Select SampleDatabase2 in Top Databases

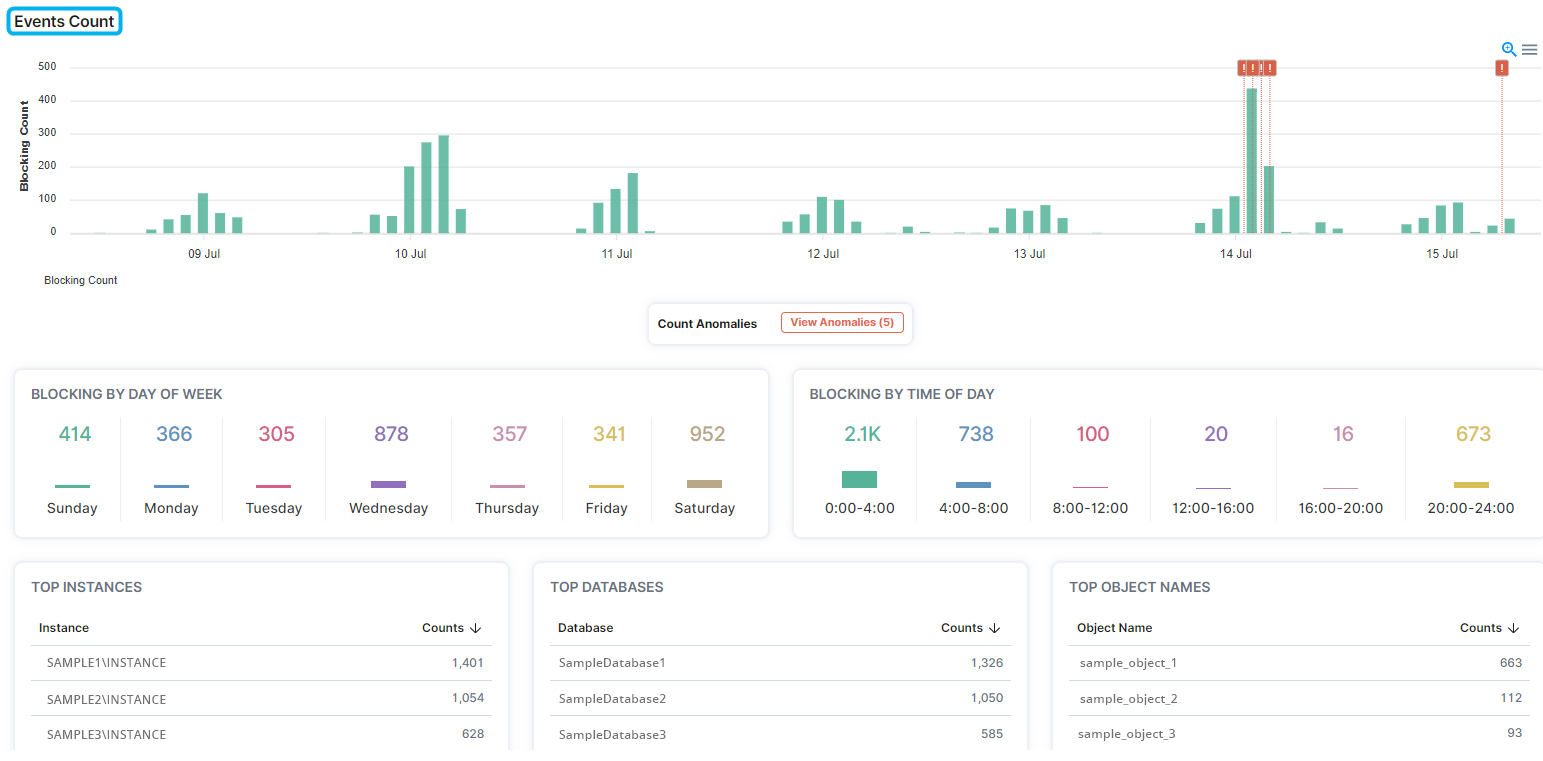pyautogui.click(x=612, y=699)
